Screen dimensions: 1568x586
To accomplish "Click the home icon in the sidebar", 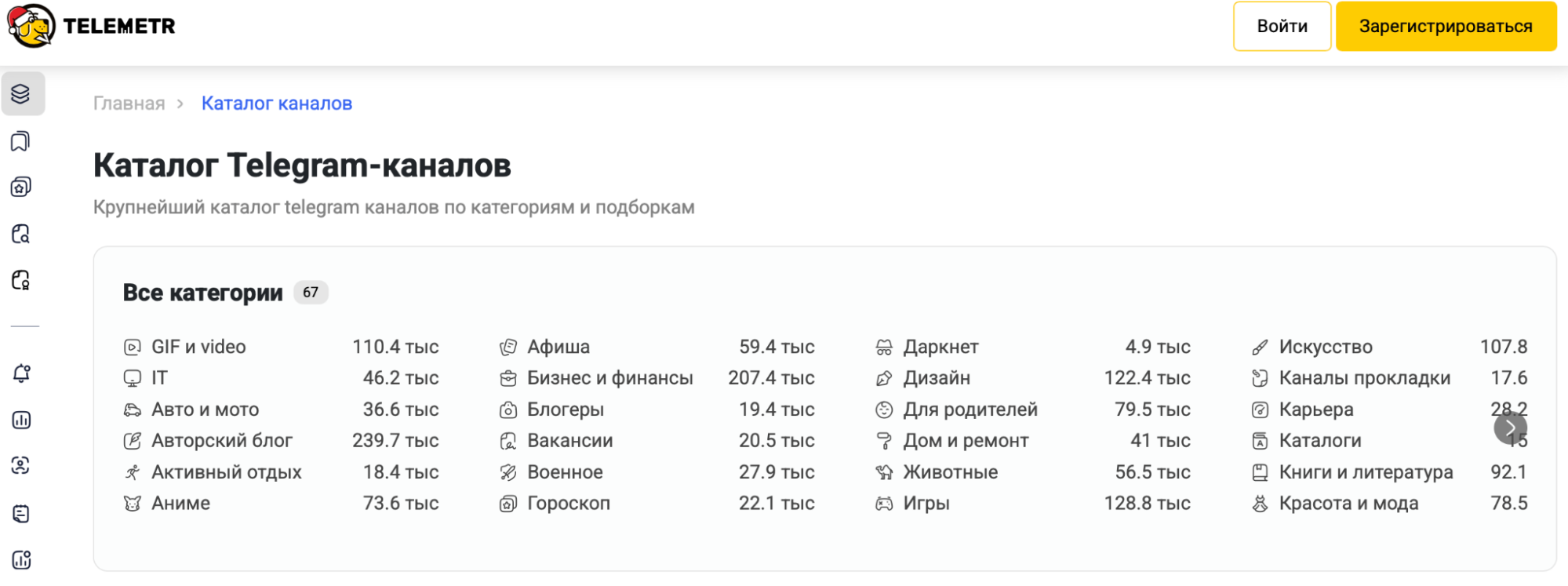I will click(x=22, y=186).
